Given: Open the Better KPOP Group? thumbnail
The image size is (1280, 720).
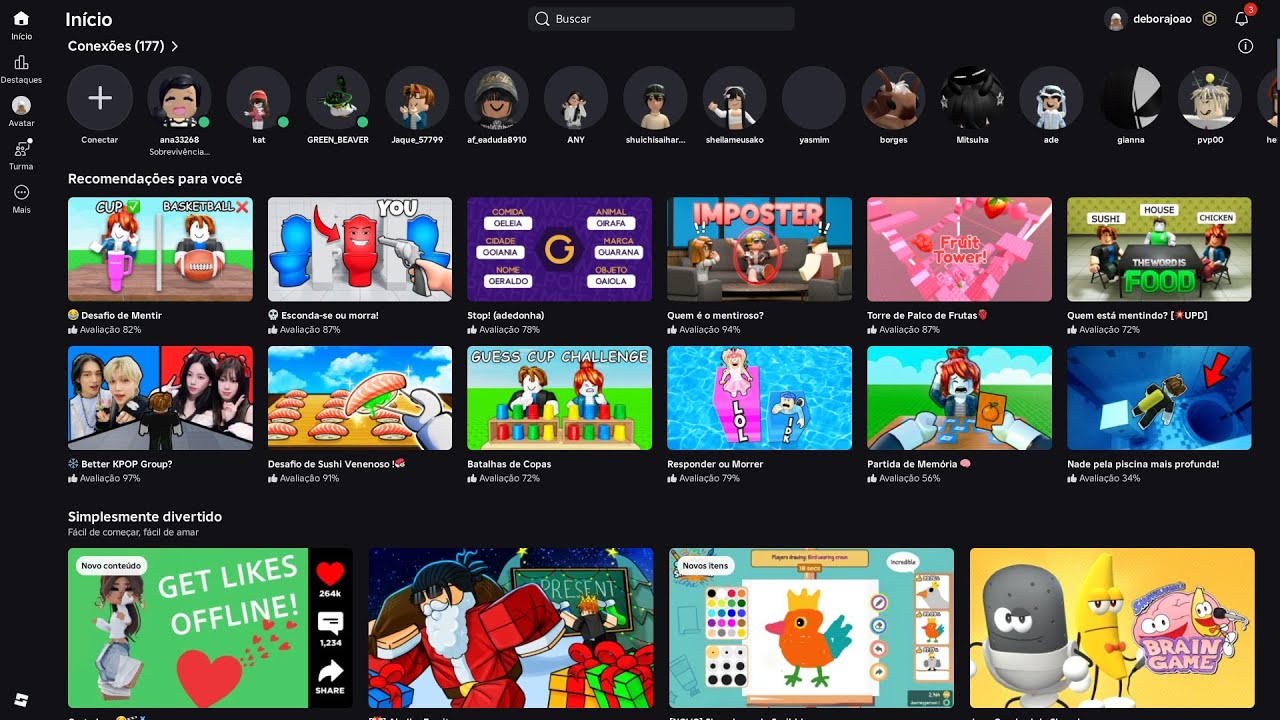Looking at the screenshot, I should pos(160,398).
